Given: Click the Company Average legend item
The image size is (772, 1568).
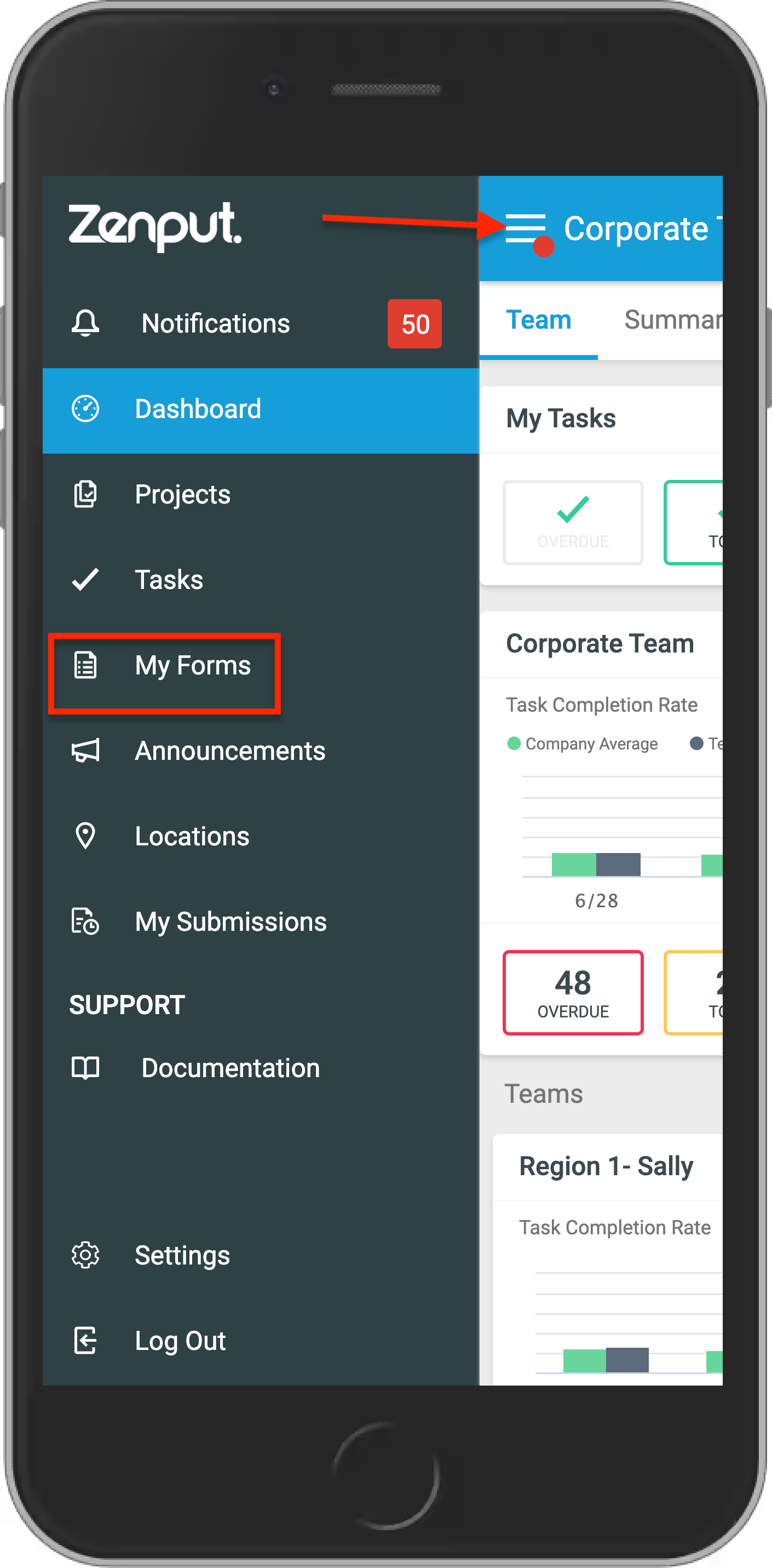Looking at the screenshot, I should [x=582, y=744].
